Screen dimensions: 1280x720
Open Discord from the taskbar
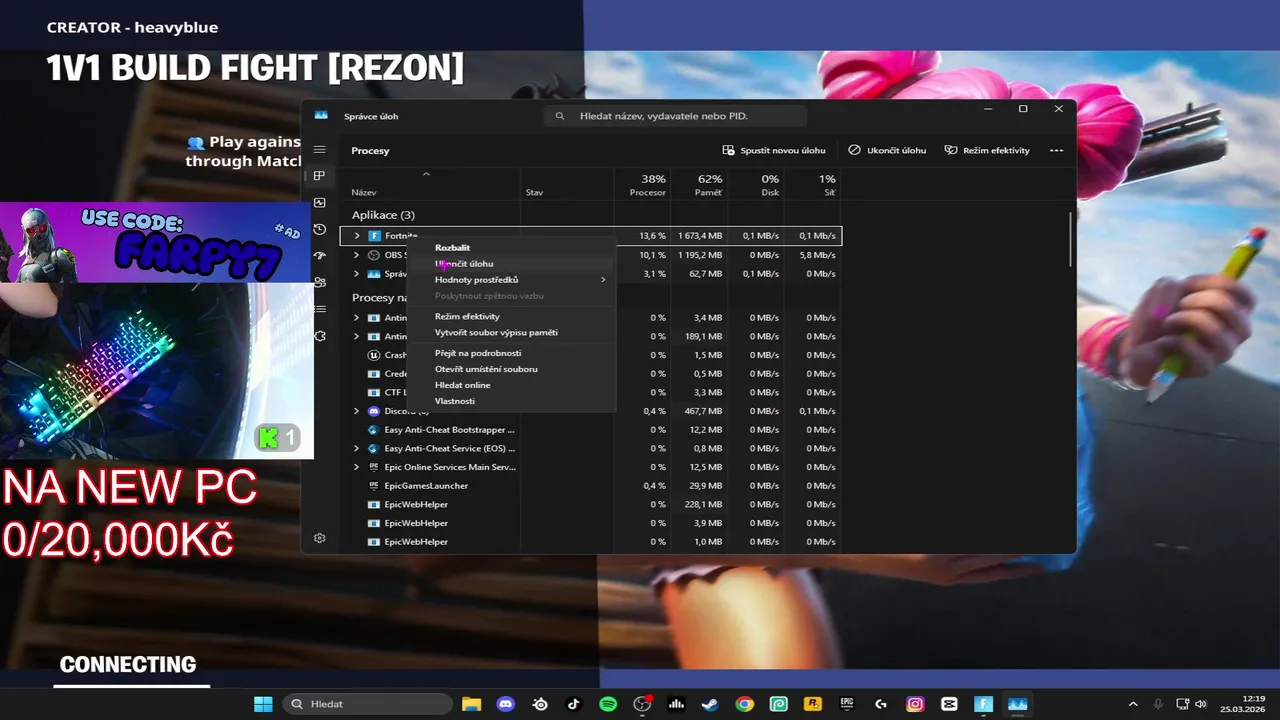[x=506, y=704]
